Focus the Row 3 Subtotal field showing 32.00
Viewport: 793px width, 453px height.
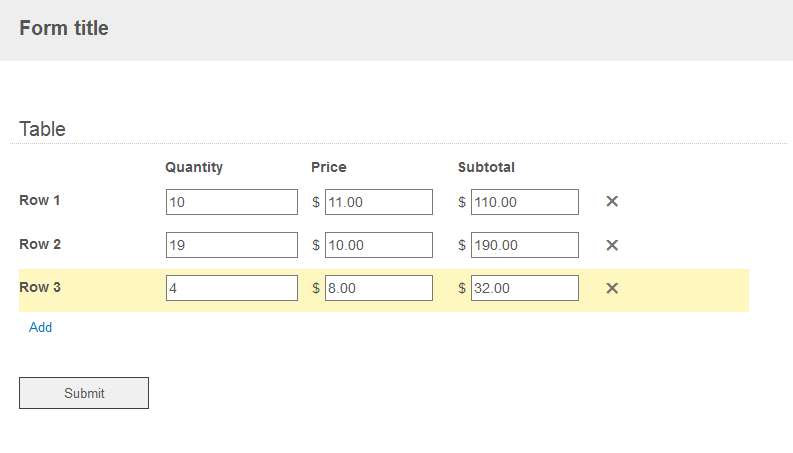[524, 288]
